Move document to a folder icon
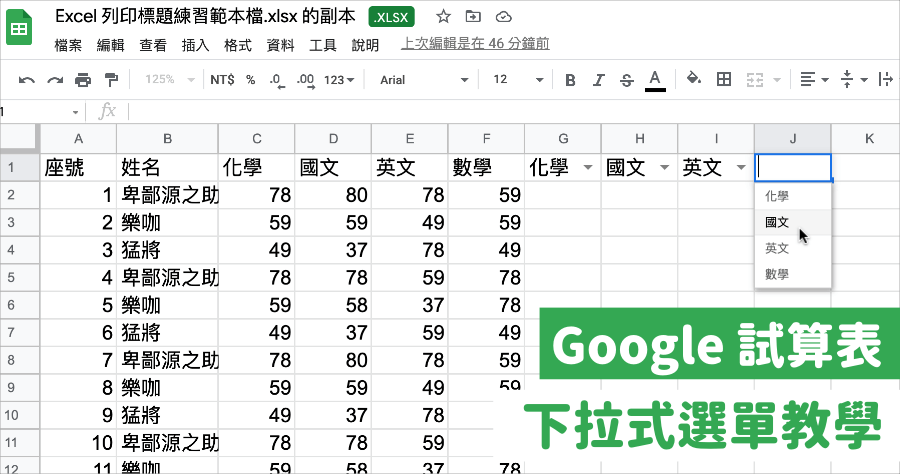This screenshot has height=474, width=900. [x=473, y=17]
